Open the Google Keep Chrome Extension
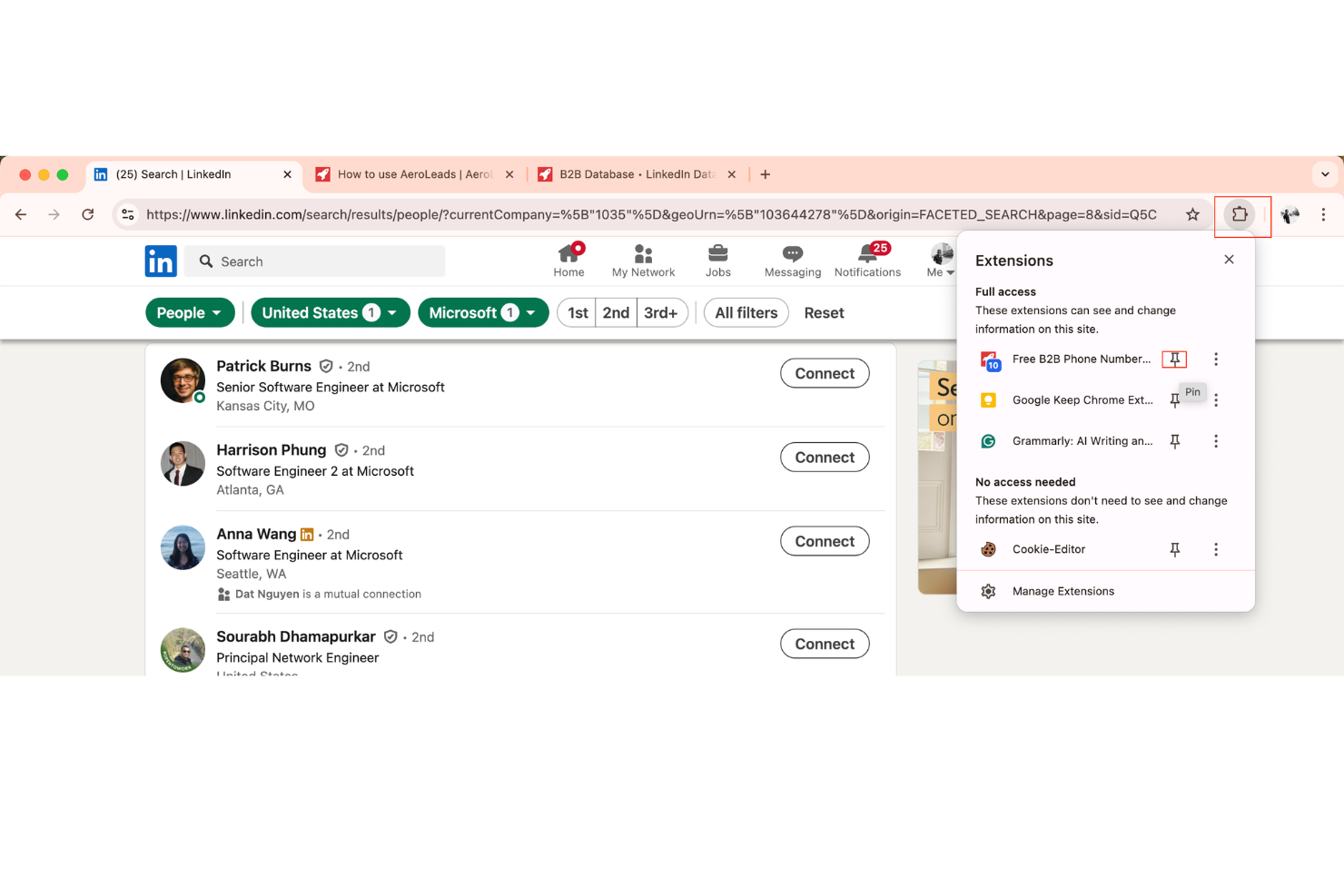 (x=1082, y=399)
